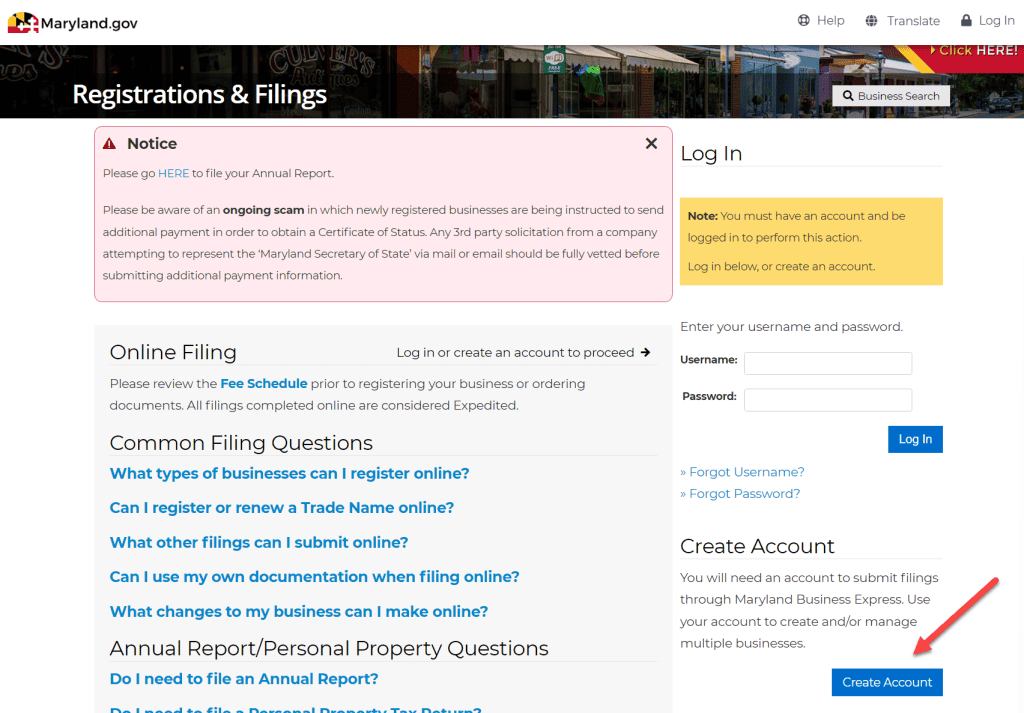Click the Username input field
Screen dimensions: 1024x713
click(x=828, y=363)
